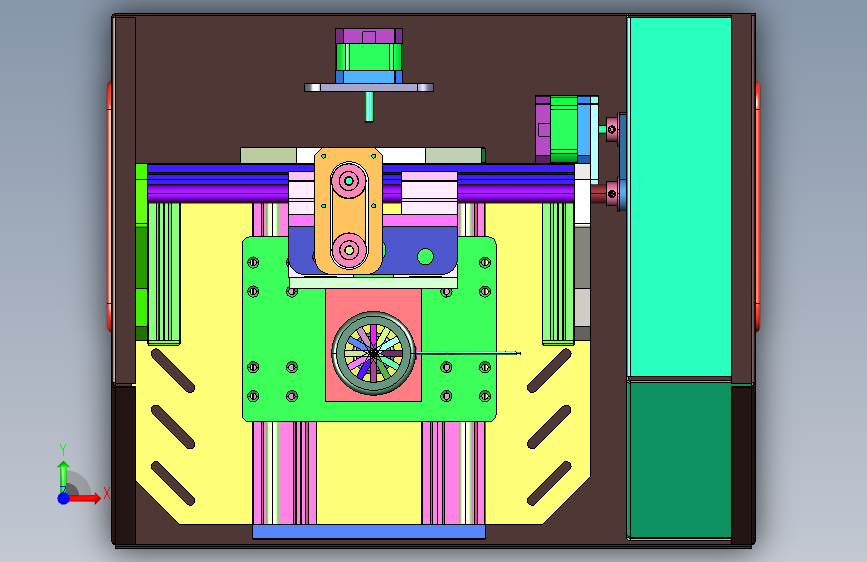Image resolution: width=867 pixels, height=562 pixels.
Task: Select the top stepper motor green body
Action: (369, 57)
